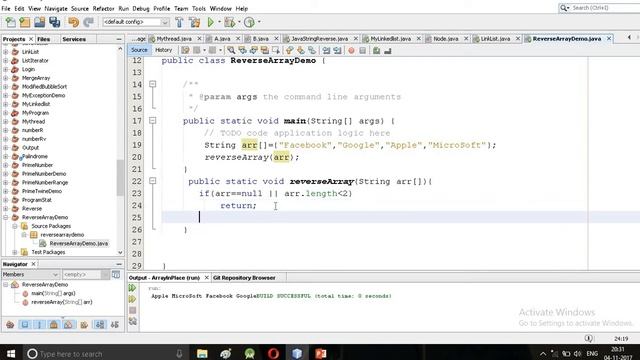Toggle Show Inherited Members in Navigator
This screenshot has width=640, height=360.
(10, 325)
